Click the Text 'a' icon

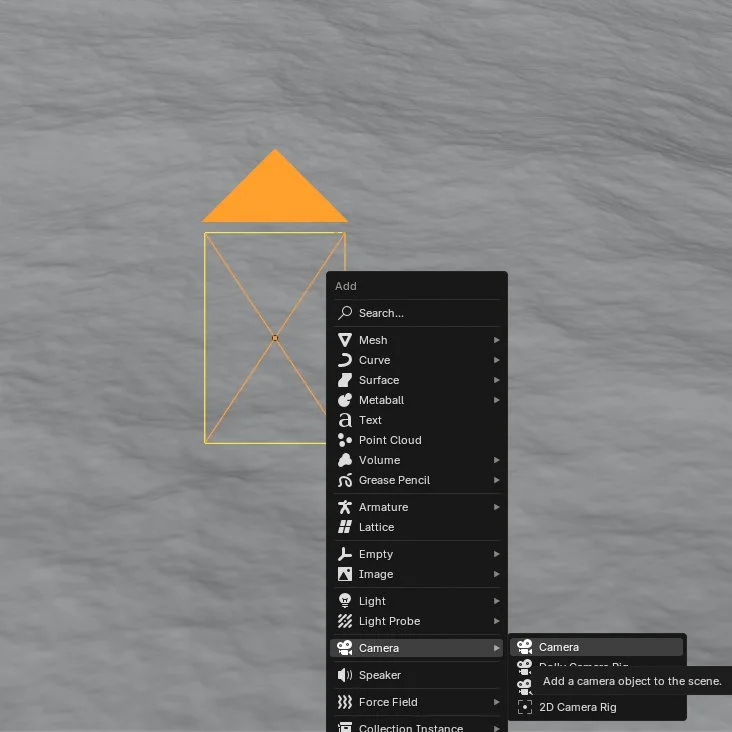pyautogui.click(x=345, y=420)
